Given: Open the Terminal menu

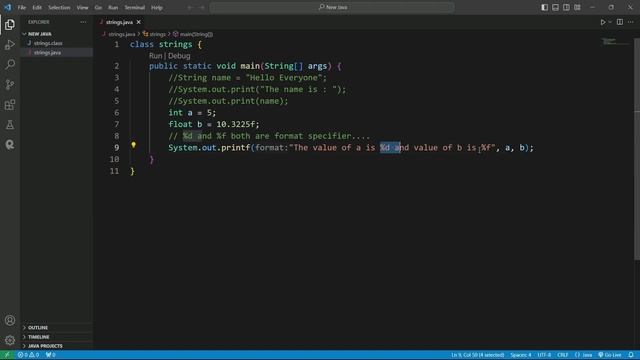Looking at the screenshot, I should coord(135,7).
